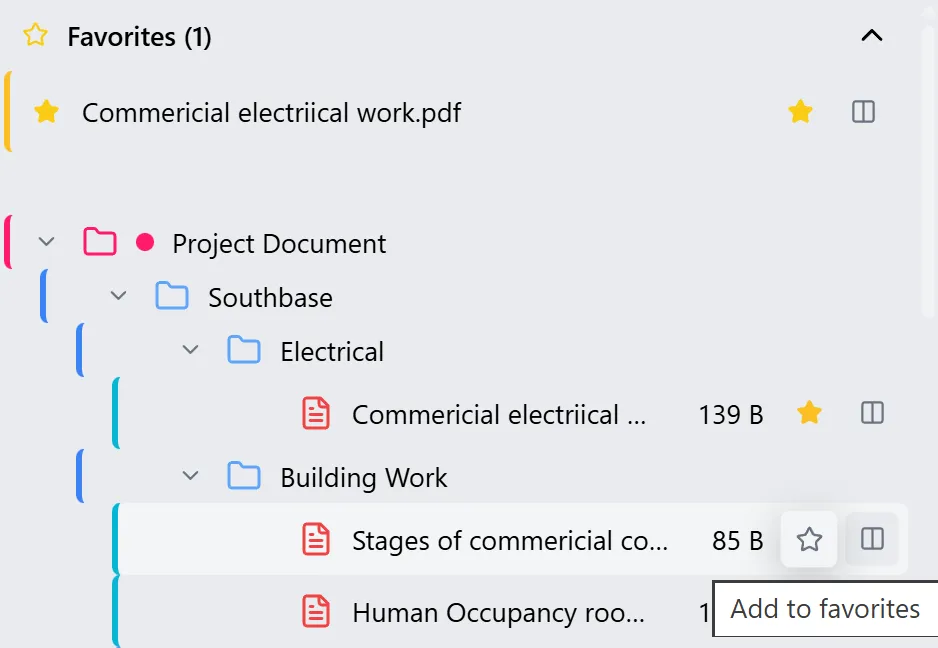938x648 pixels.
Task: Remove the star from the Electrical folder PDF
Action: (x=809, y=413)
